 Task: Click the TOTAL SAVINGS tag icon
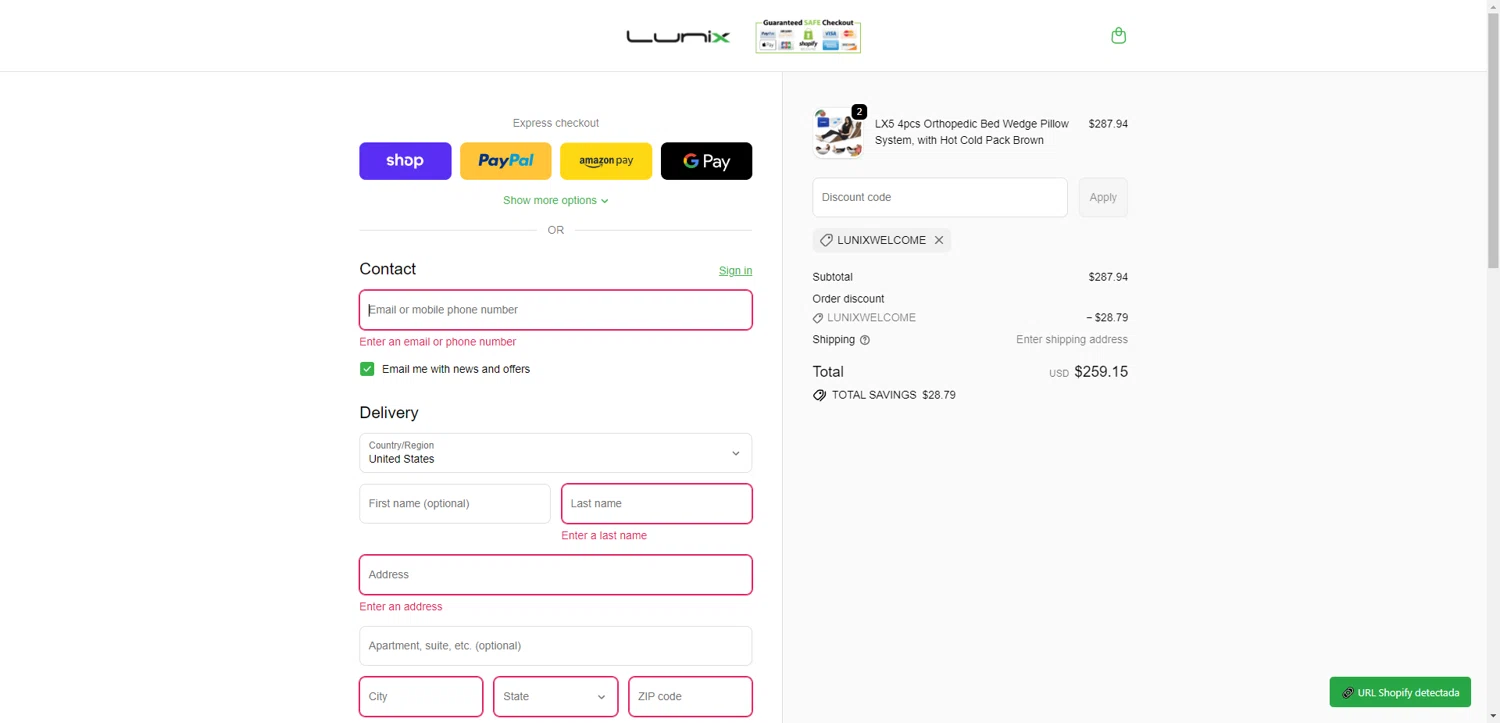(x=820, y=395)
